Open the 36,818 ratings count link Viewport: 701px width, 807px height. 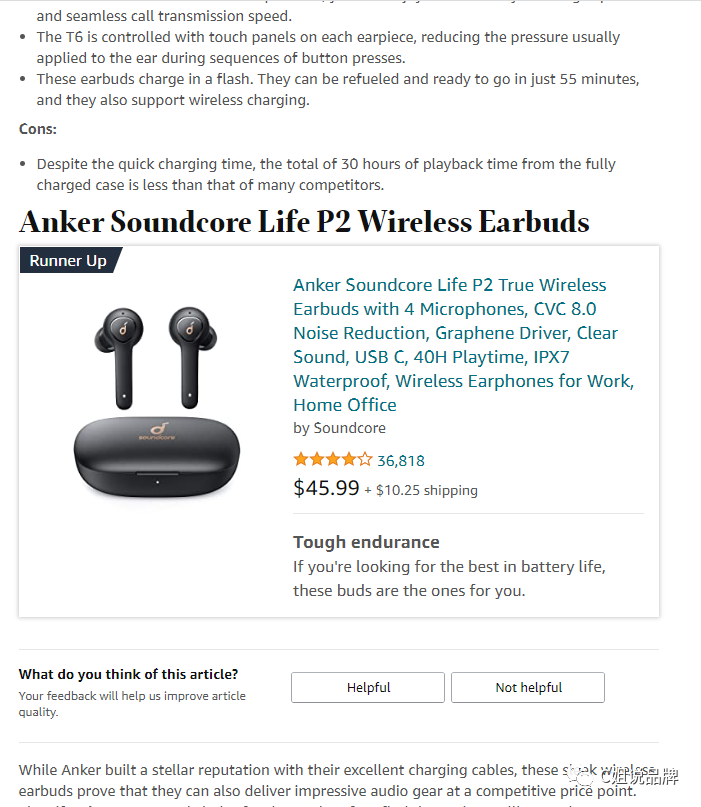tap(401, 461)
